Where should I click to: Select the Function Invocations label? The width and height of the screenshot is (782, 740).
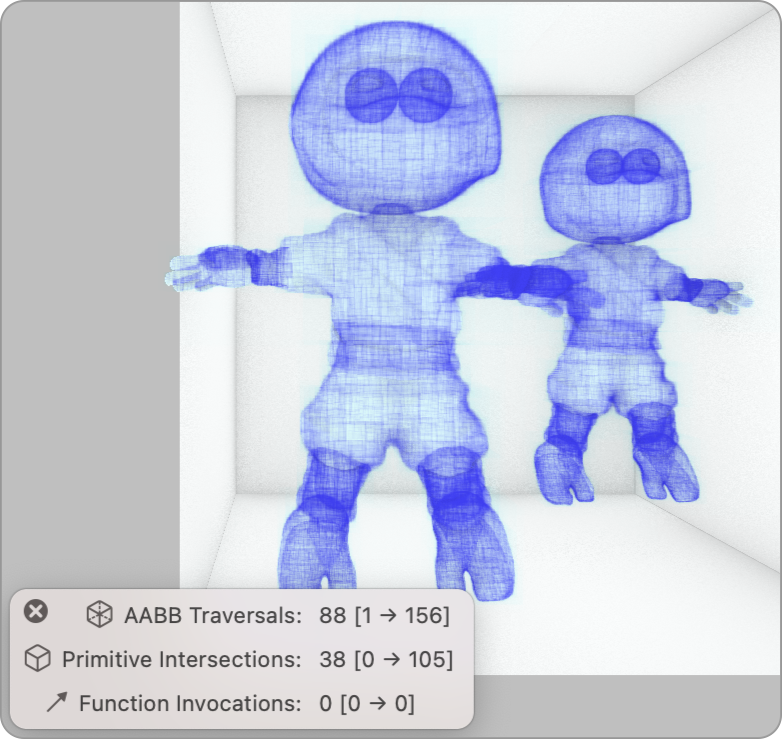(x=190, y=703)
